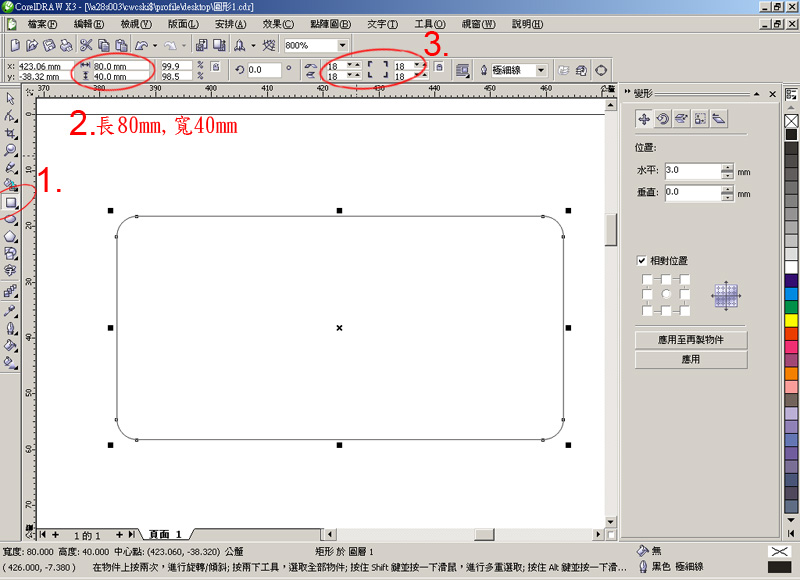
Task: Click the New document icon
Action: coord(15,45)
